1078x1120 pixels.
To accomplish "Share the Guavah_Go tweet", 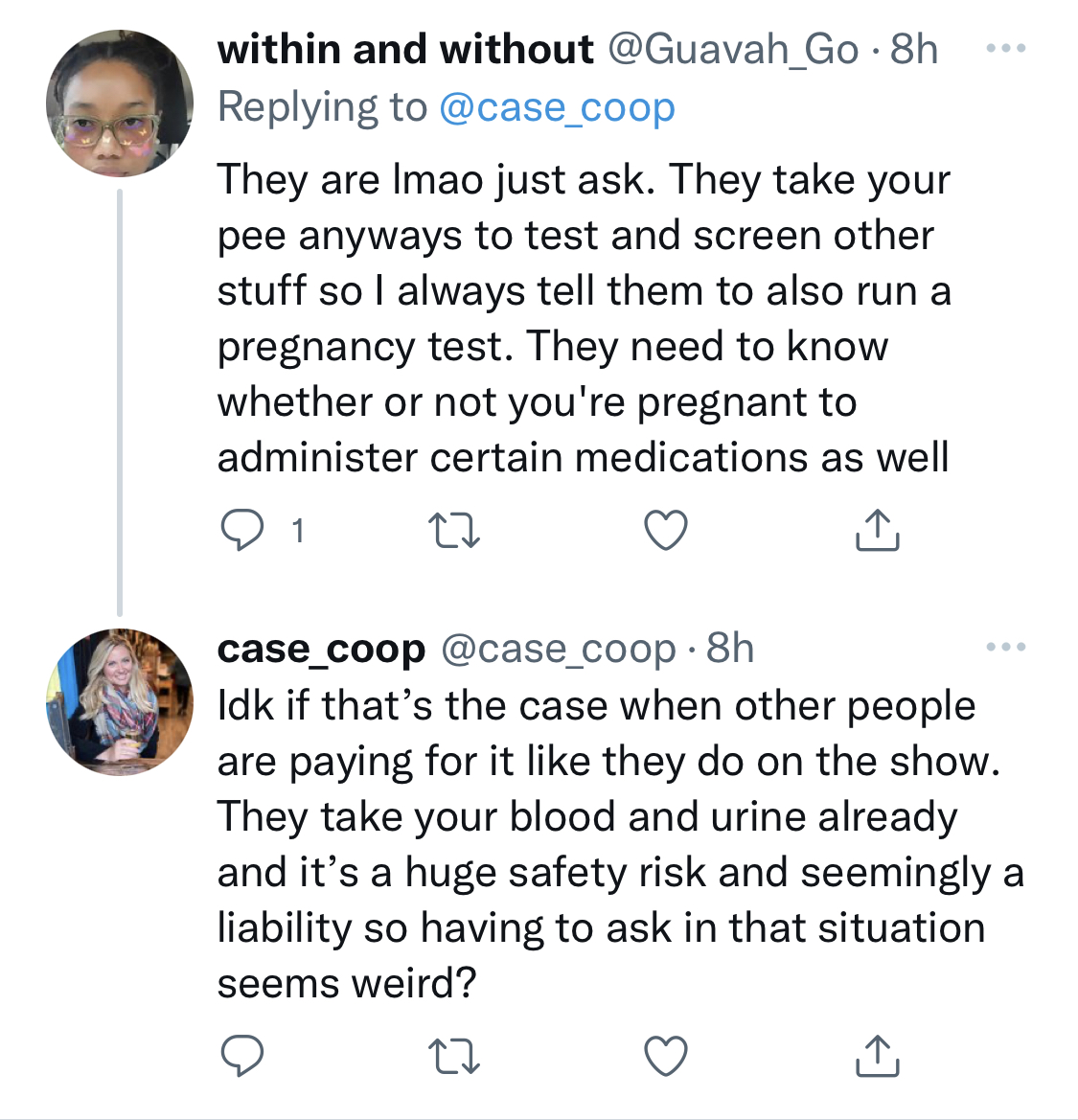I will pos(878,530).
